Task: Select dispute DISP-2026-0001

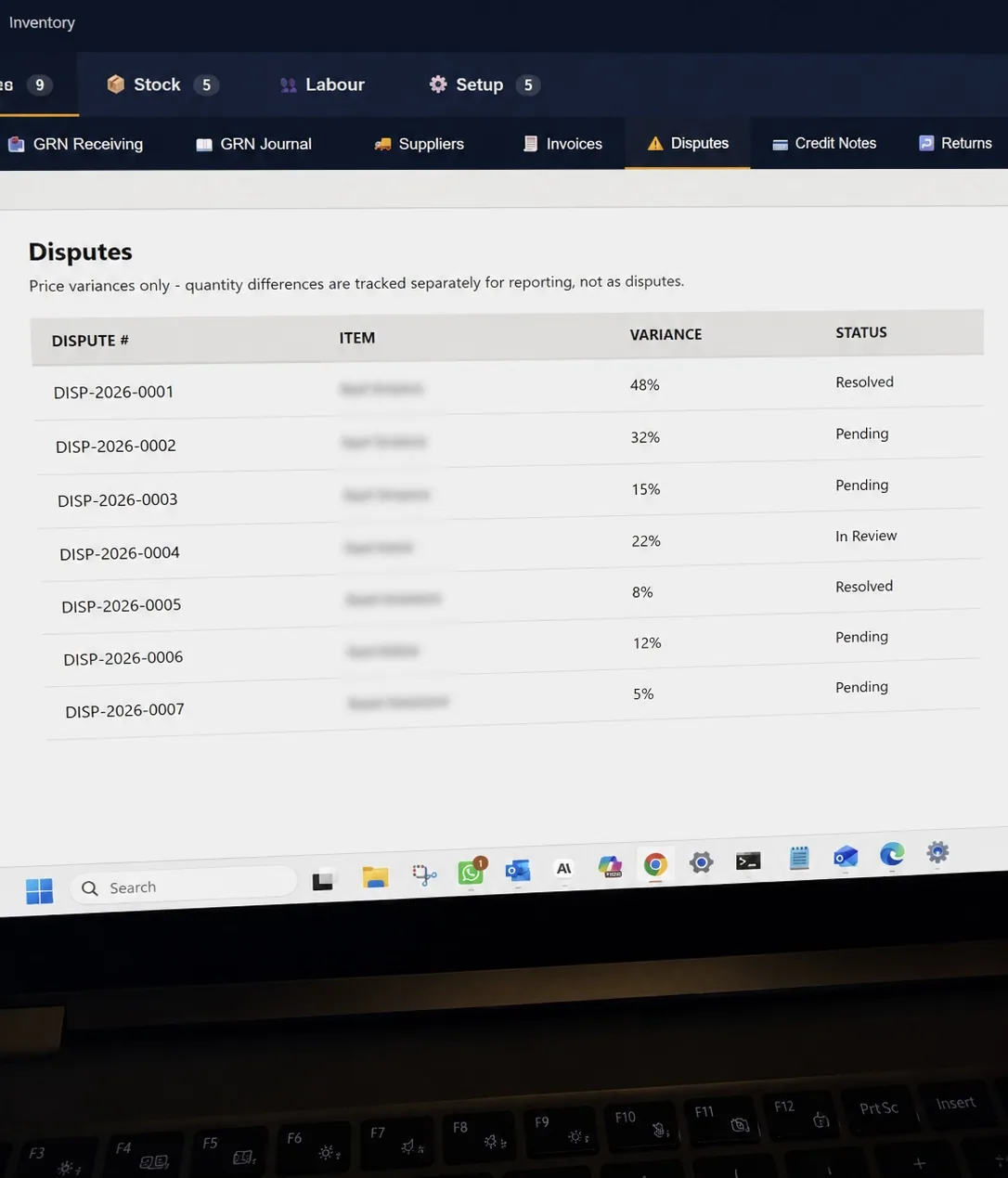Action: (113, 392)
